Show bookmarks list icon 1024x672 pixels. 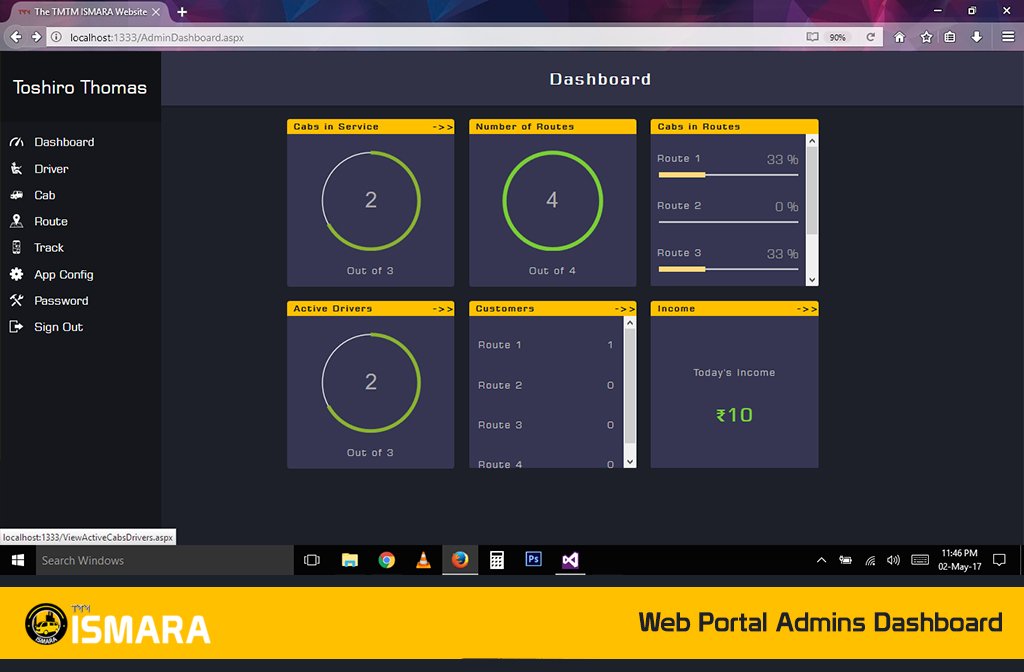[950, 37]
